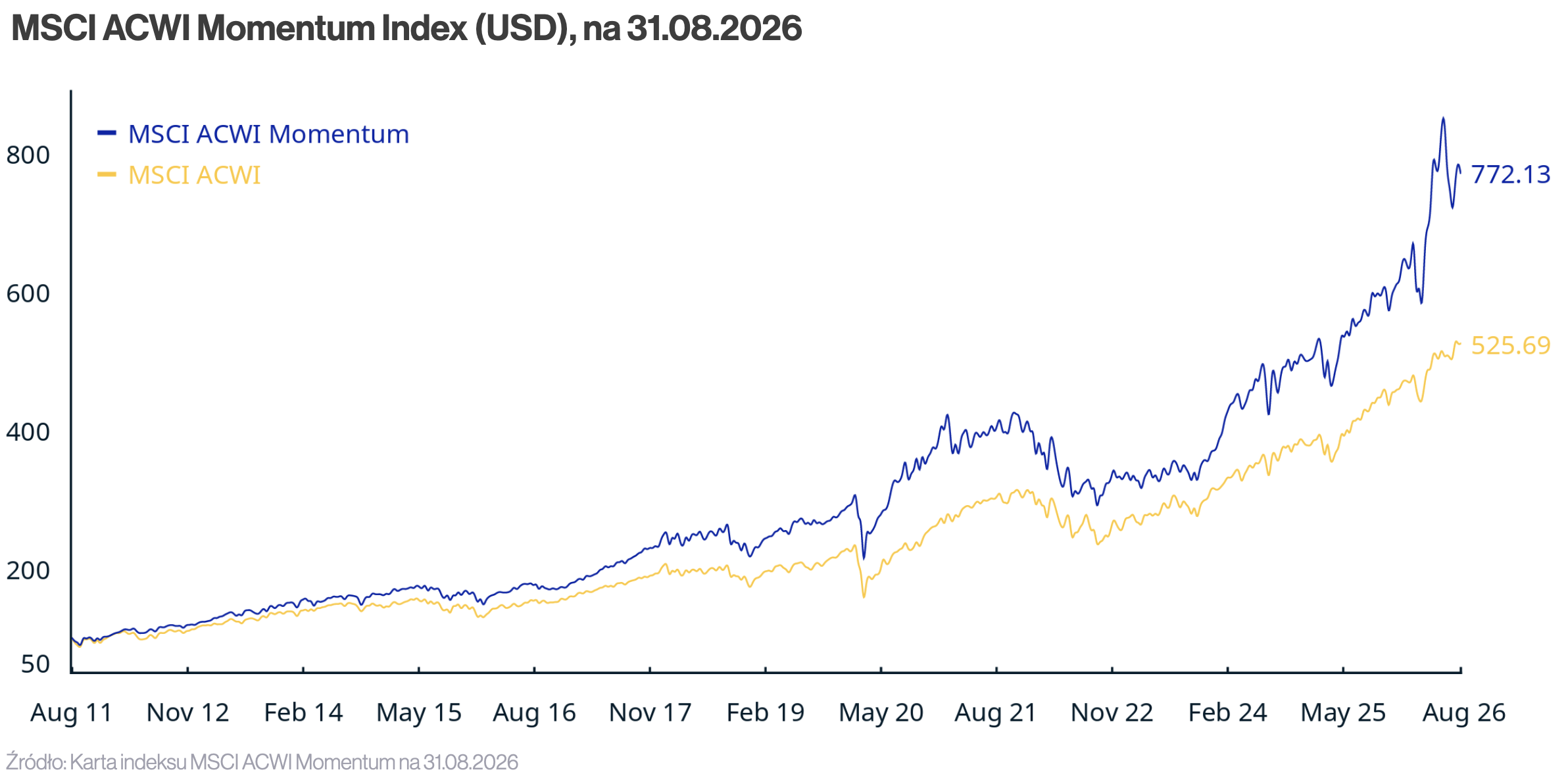
Task: Click the Aug 21 x-axis label
Action: pos(996,713)
